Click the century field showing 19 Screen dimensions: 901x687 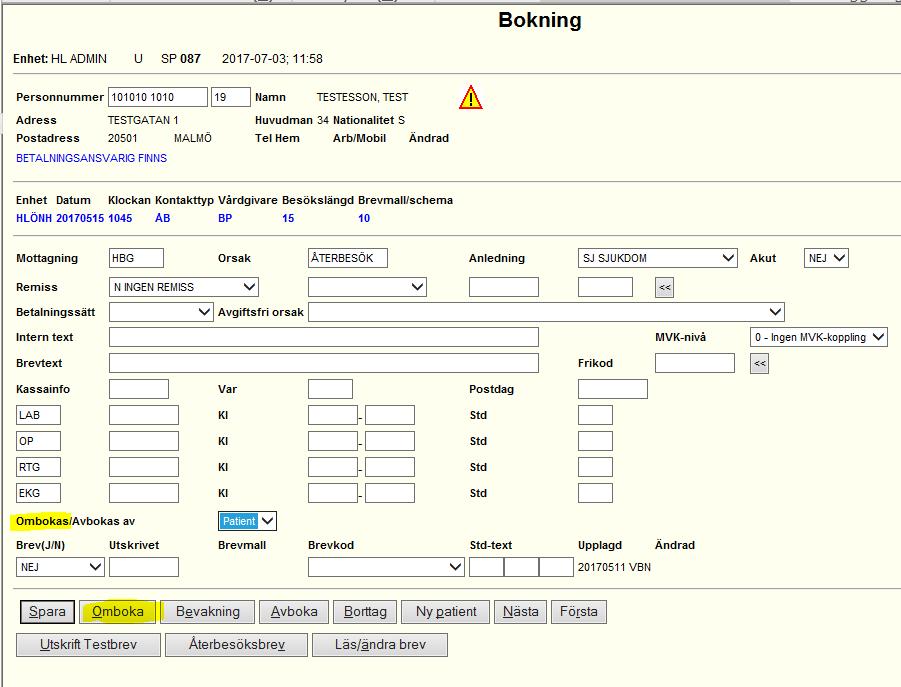pos(231,97)
